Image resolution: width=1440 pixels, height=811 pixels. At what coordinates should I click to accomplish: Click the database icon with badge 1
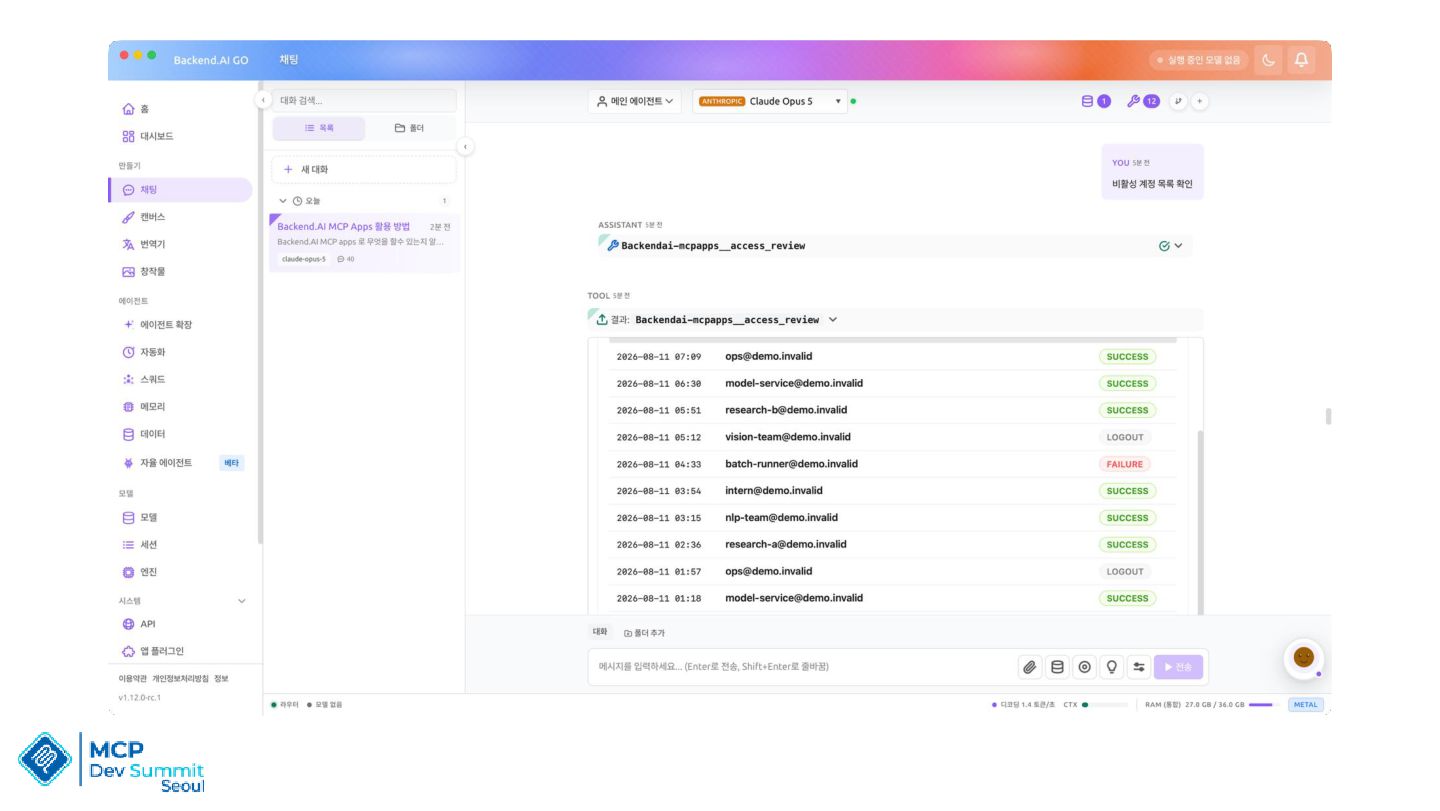[1096, 101]
